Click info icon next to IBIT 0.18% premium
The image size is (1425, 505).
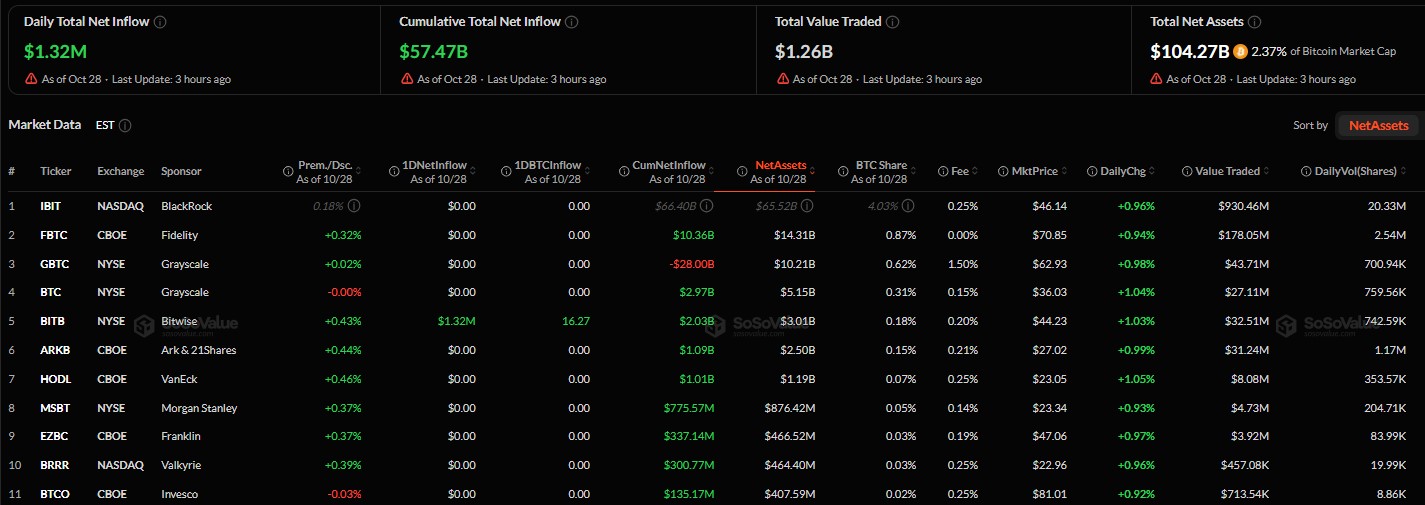[x=354, y=206]
